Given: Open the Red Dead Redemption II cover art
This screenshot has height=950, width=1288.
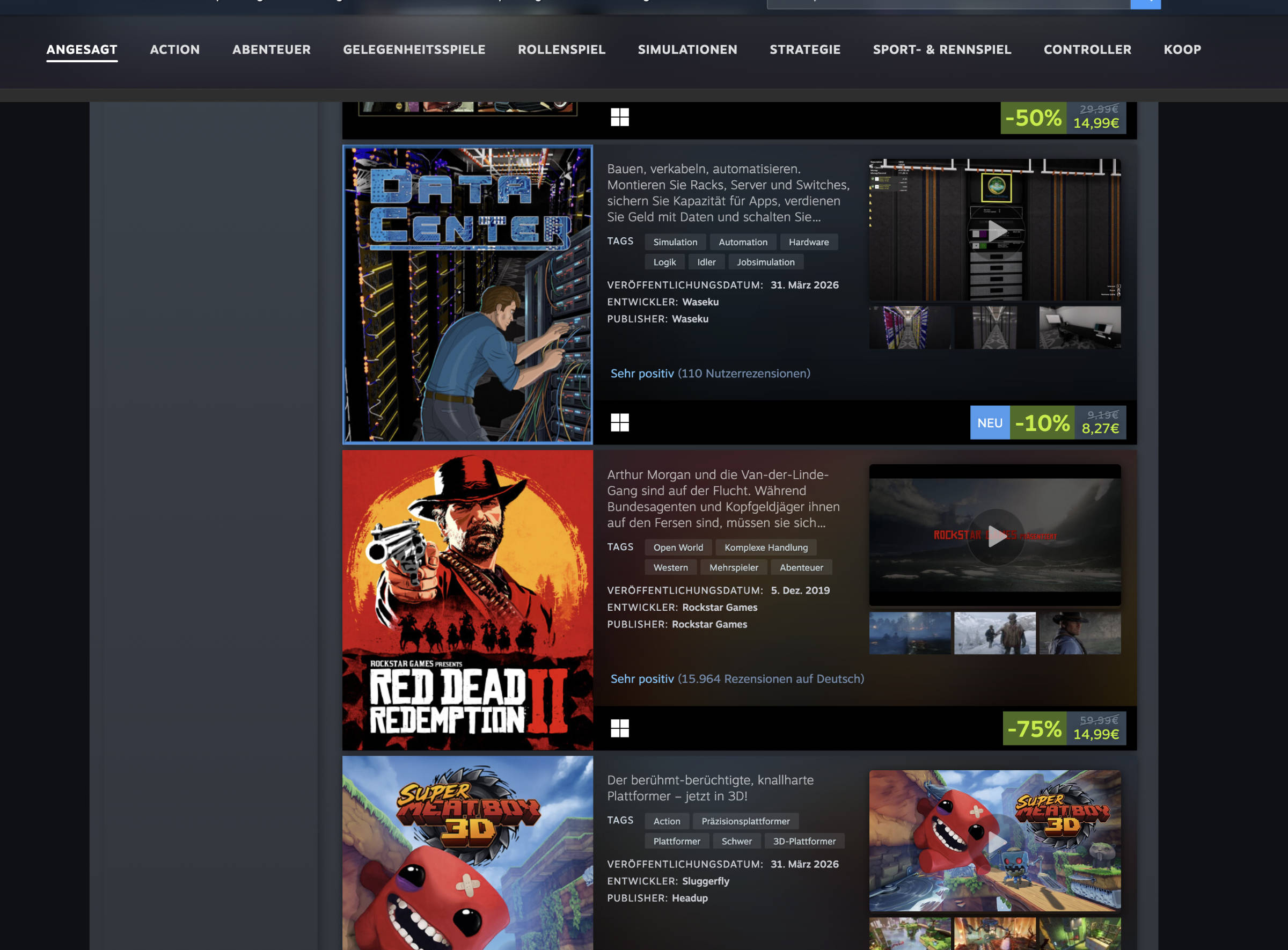Looking at the screenshot, I should (x=467, y=600).
